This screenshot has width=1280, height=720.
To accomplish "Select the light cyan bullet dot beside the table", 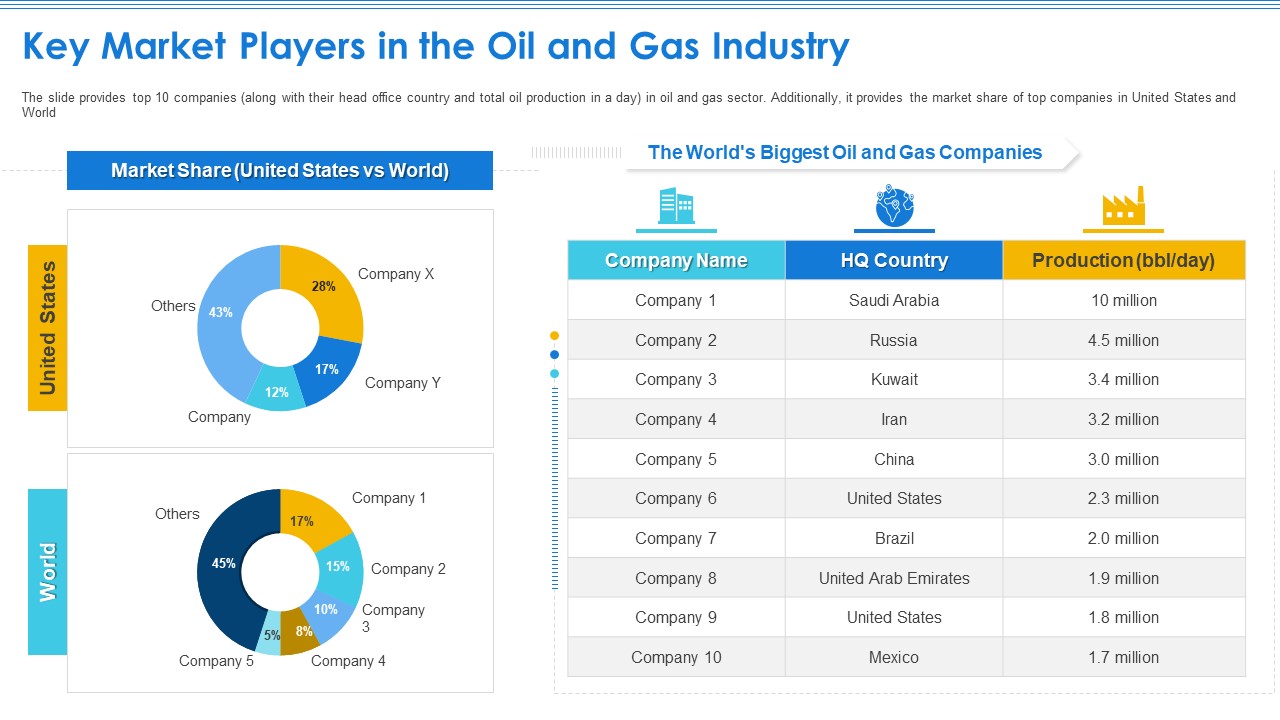I will (555, 374).
